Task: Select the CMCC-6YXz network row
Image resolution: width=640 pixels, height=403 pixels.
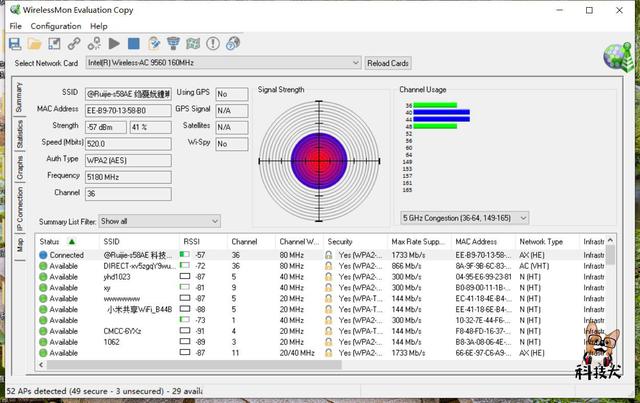Action: [124, 331]
